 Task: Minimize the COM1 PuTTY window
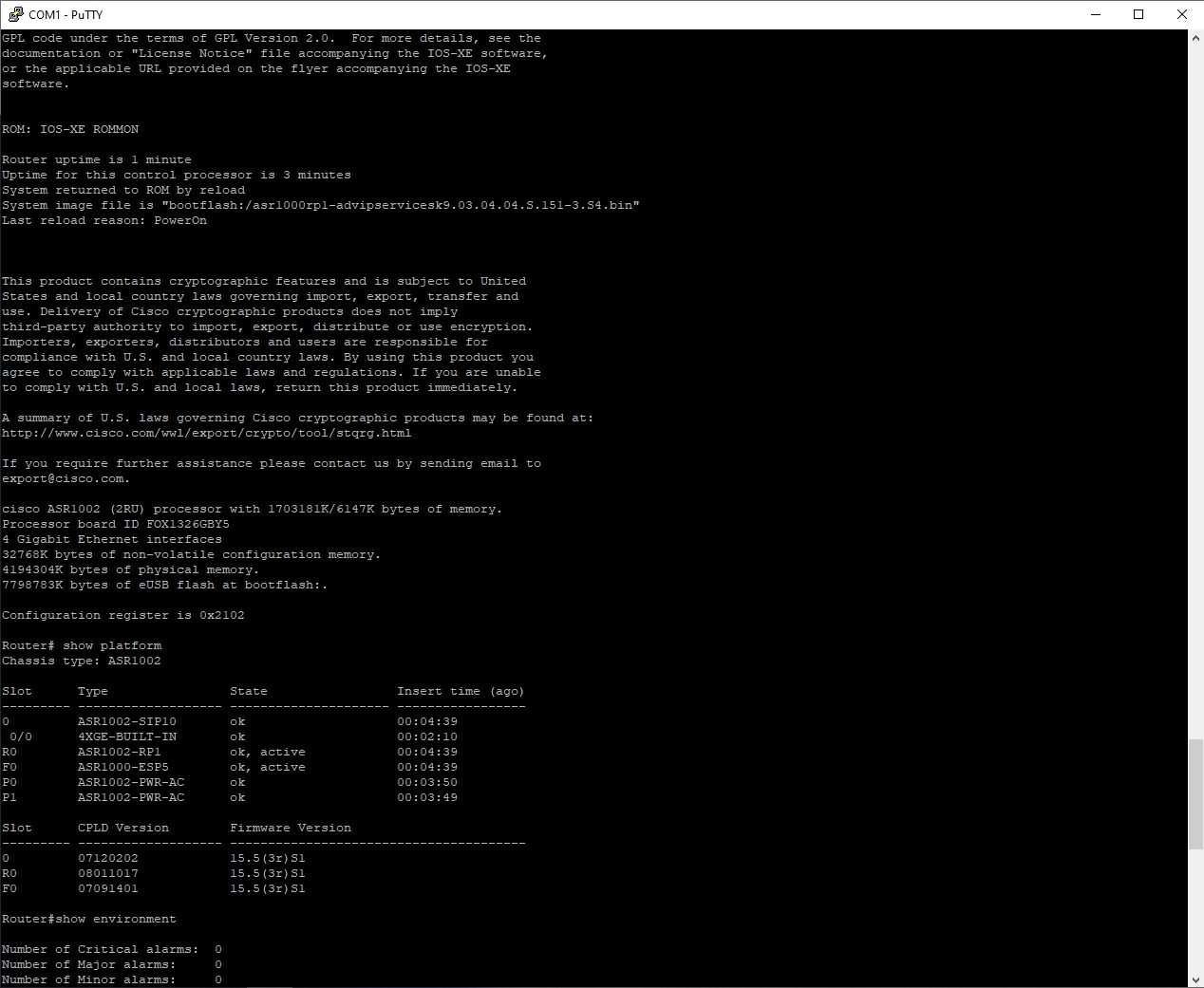(1095, 14)
